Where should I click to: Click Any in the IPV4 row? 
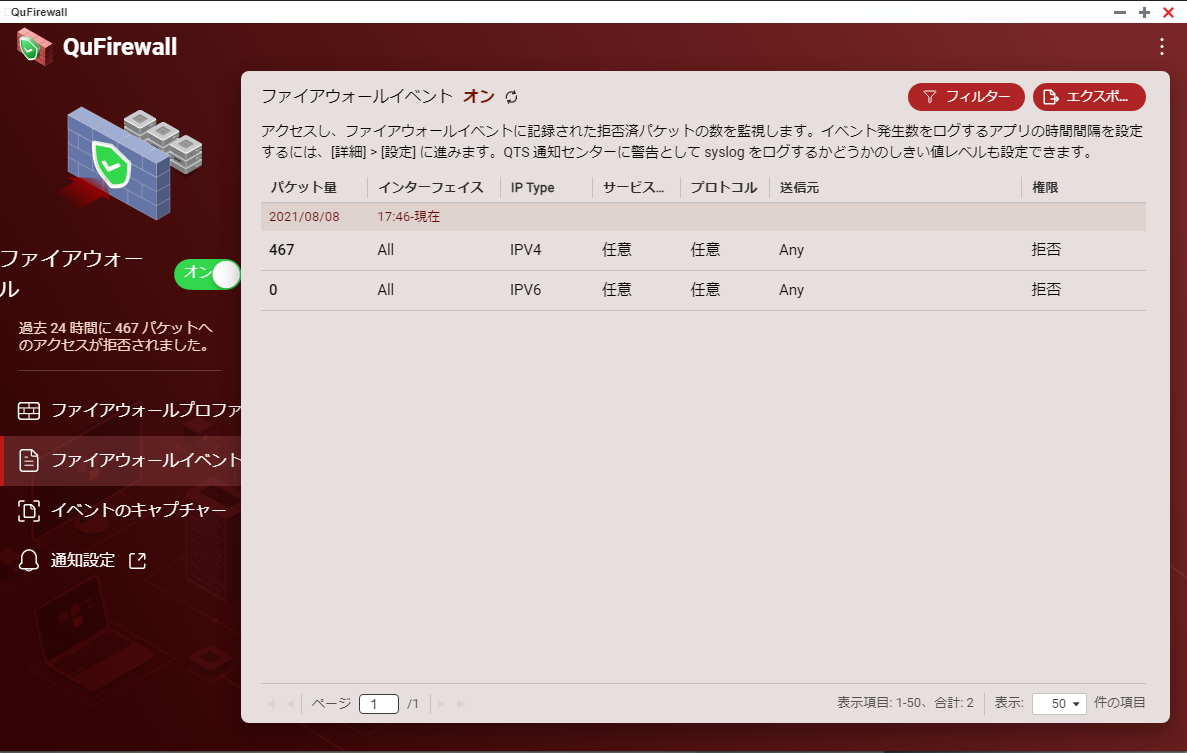(x=791, y=250)
